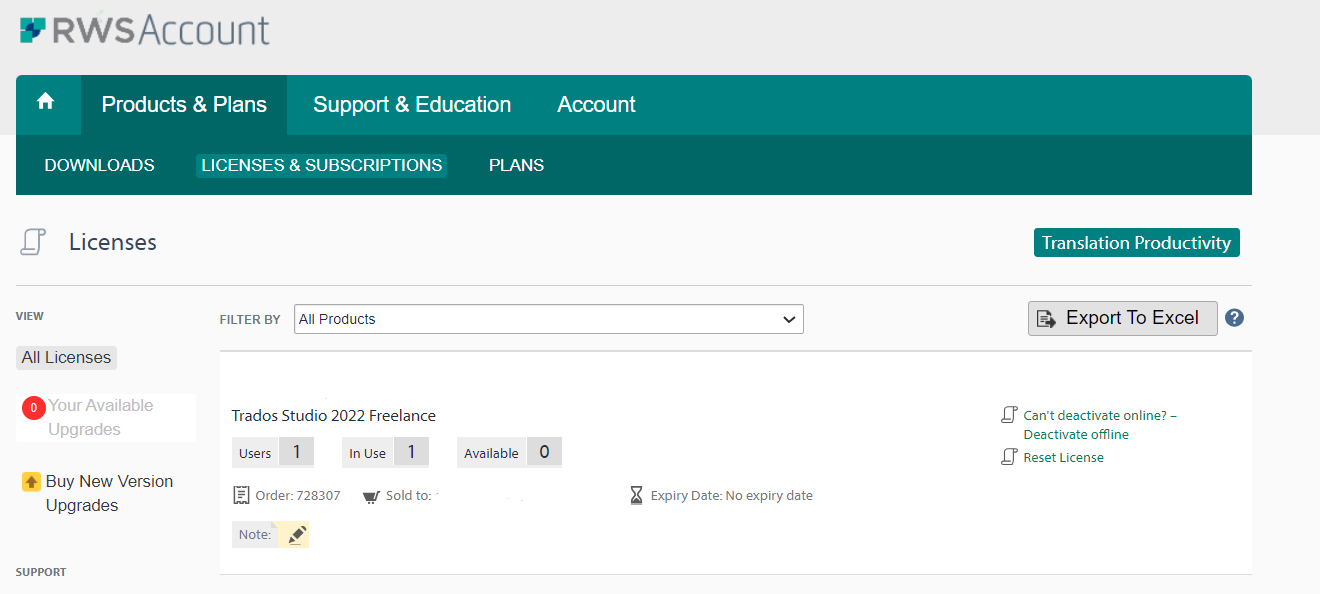
Task: Select the All Licenses view
Action: tap(66, 358)
